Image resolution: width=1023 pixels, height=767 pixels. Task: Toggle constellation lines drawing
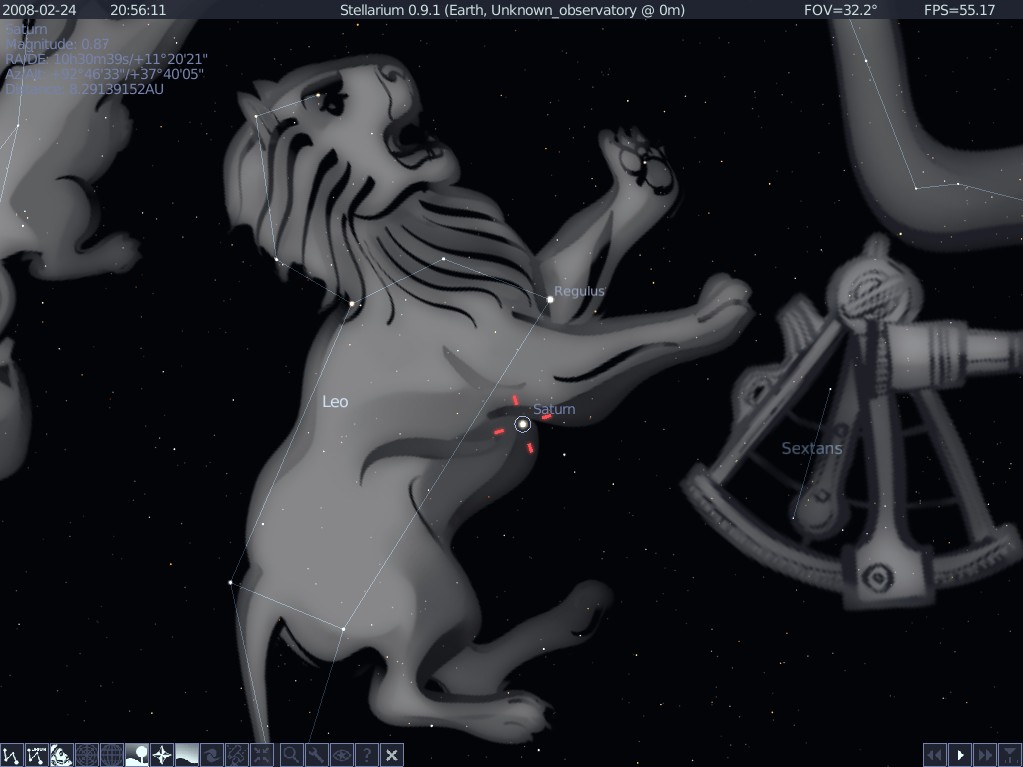point(12,755)
